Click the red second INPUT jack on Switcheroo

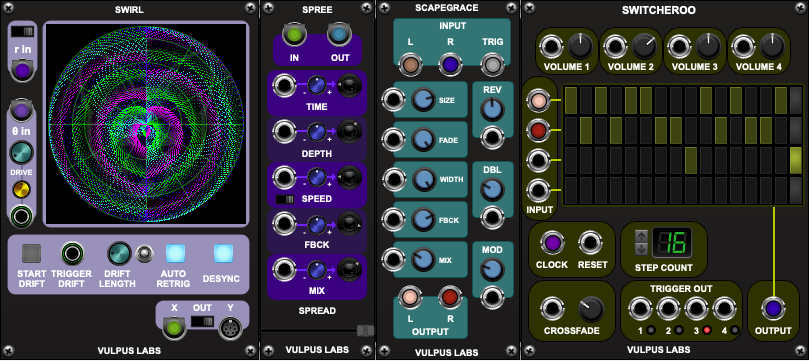[538, 131]
